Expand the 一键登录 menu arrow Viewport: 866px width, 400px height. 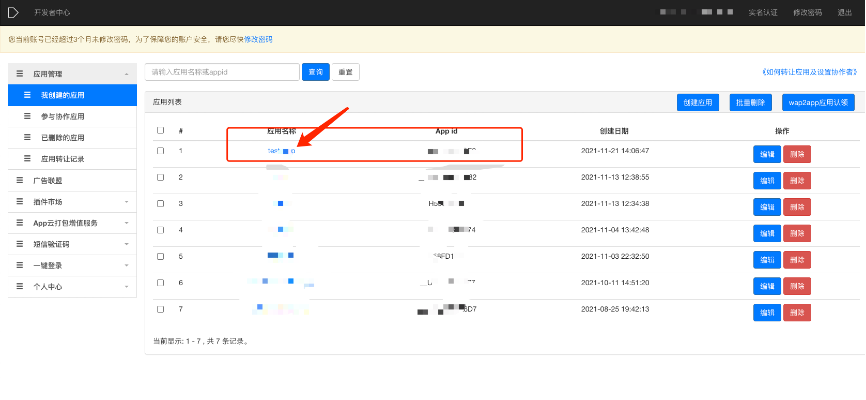[126, 266]
